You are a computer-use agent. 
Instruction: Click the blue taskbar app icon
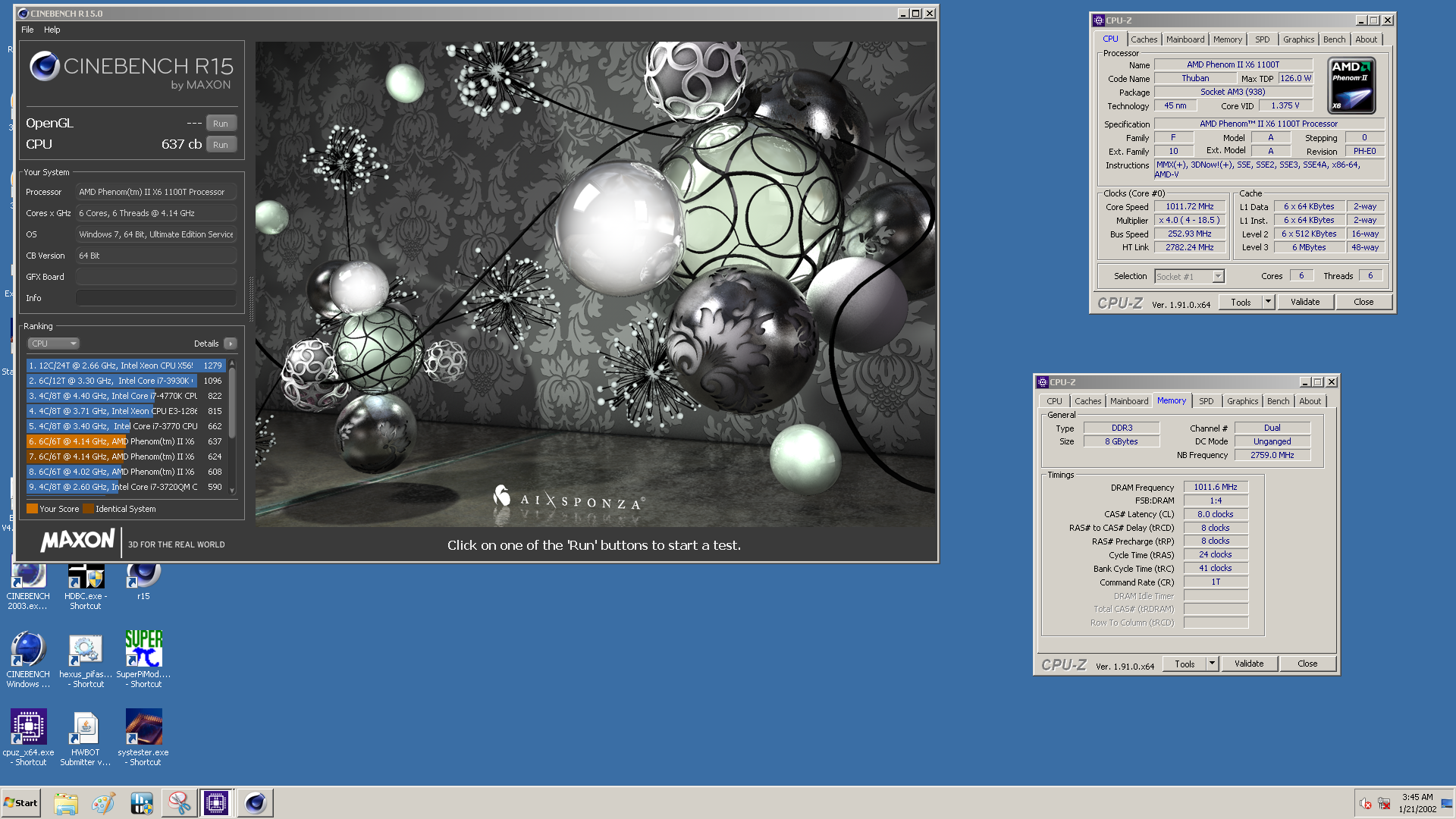tap(142, 803)
